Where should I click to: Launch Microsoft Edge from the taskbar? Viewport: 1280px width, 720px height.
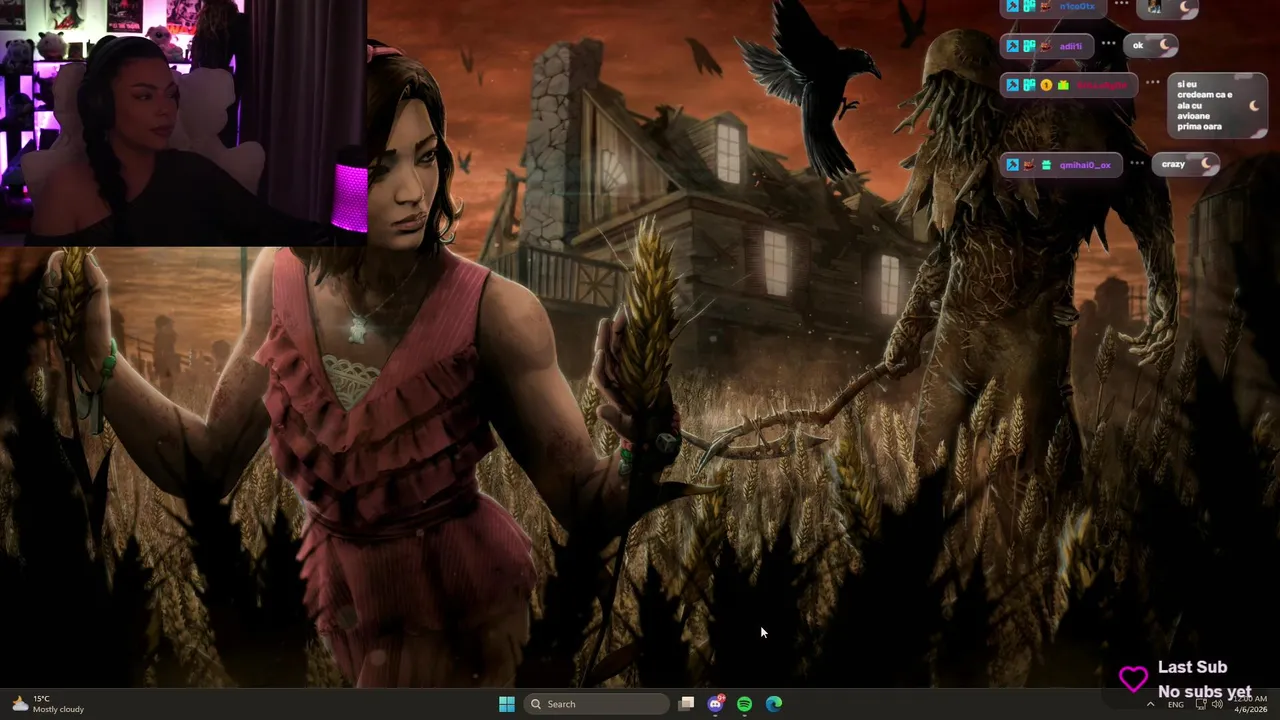(x=774, y=704)
